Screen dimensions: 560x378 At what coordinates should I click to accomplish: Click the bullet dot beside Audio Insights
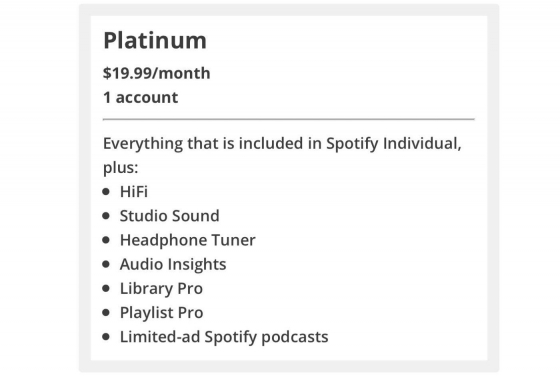tap(106, 264)
